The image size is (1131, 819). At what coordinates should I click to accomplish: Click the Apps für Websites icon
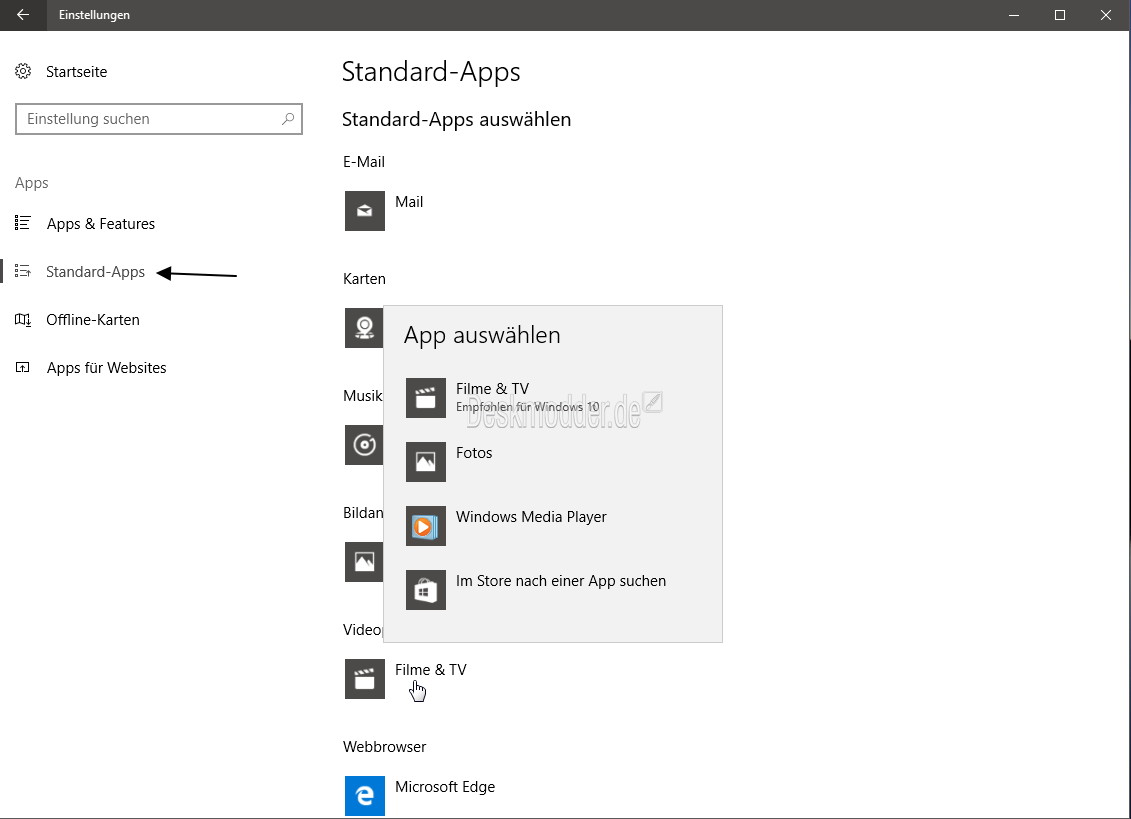23,367
